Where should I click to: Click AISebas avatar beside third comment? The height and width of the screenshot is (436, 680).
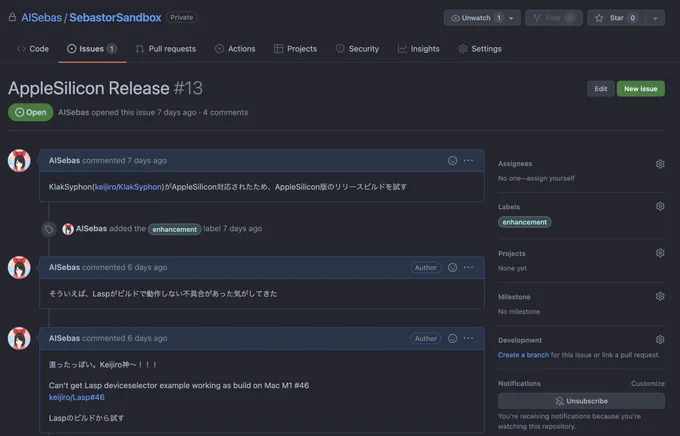(x=19, y=338)
